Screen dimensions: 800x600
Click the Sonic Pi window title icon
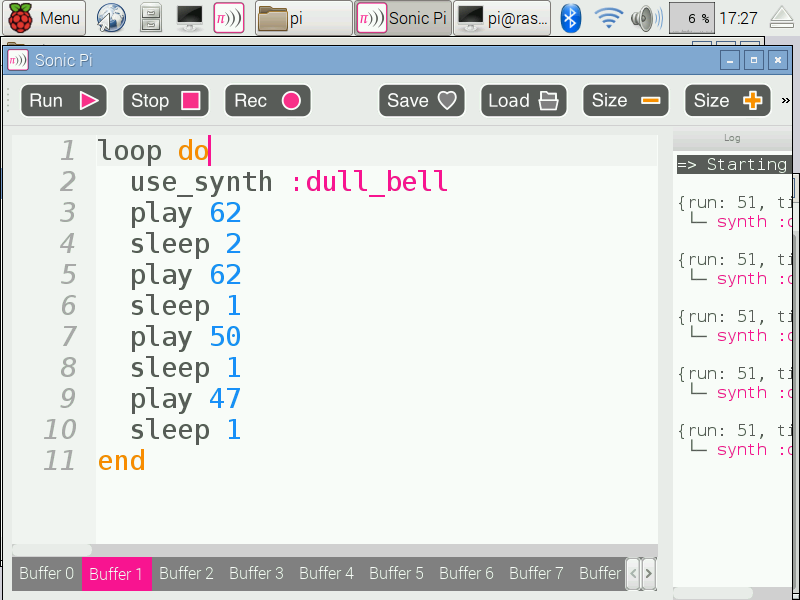18,61
